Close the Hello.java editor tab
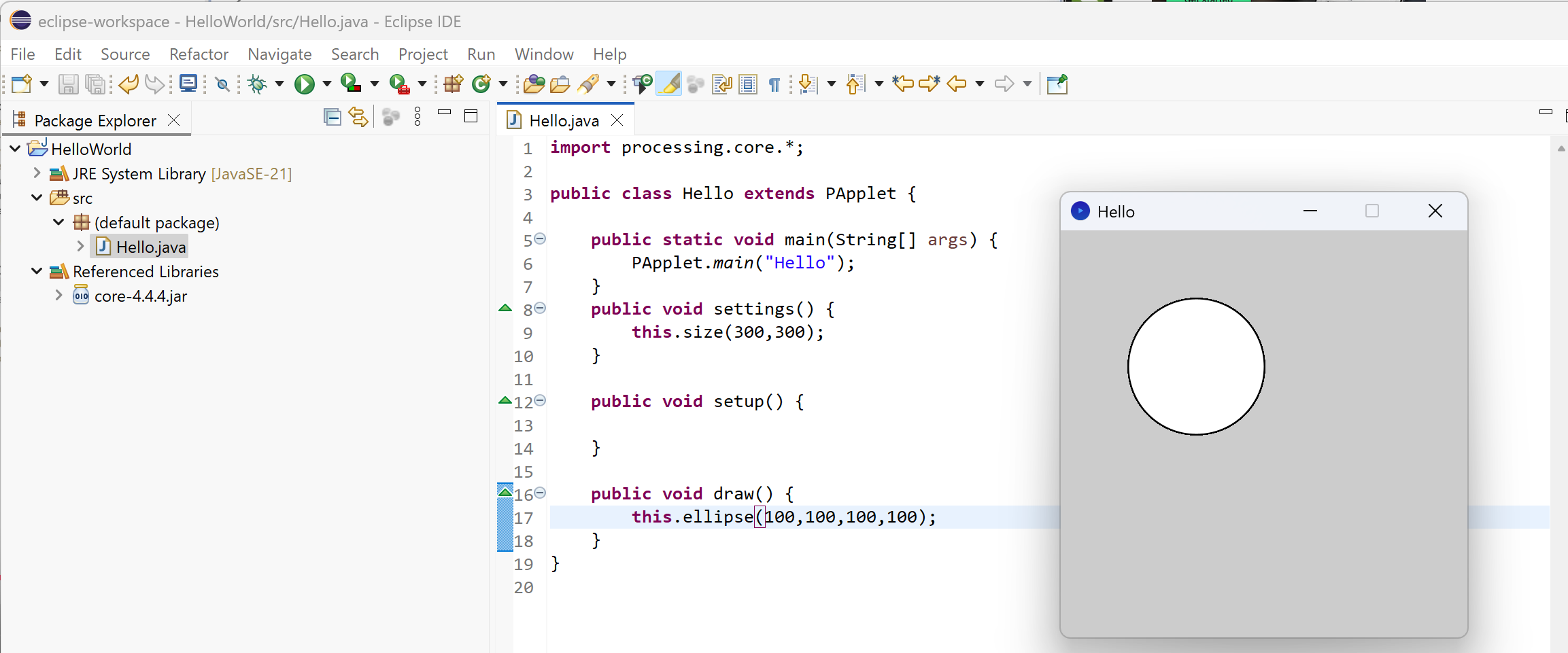The height and width of the screenshot is (653, 1568). [617, 120]
